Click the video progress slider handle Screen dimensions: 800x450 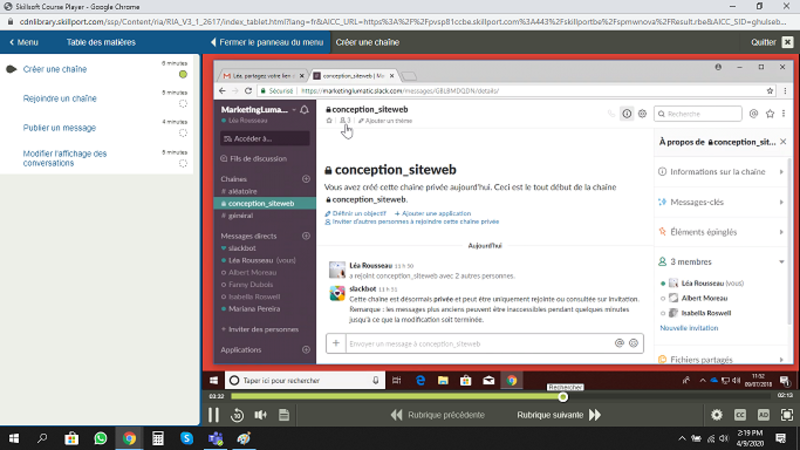[563, 397]
